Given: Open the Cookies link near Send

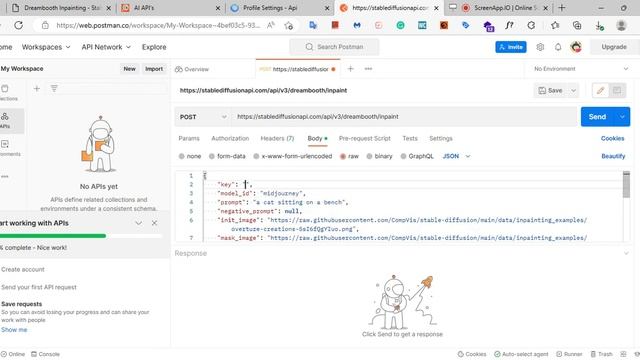Looking at the screenshot, I should (612, 138).
